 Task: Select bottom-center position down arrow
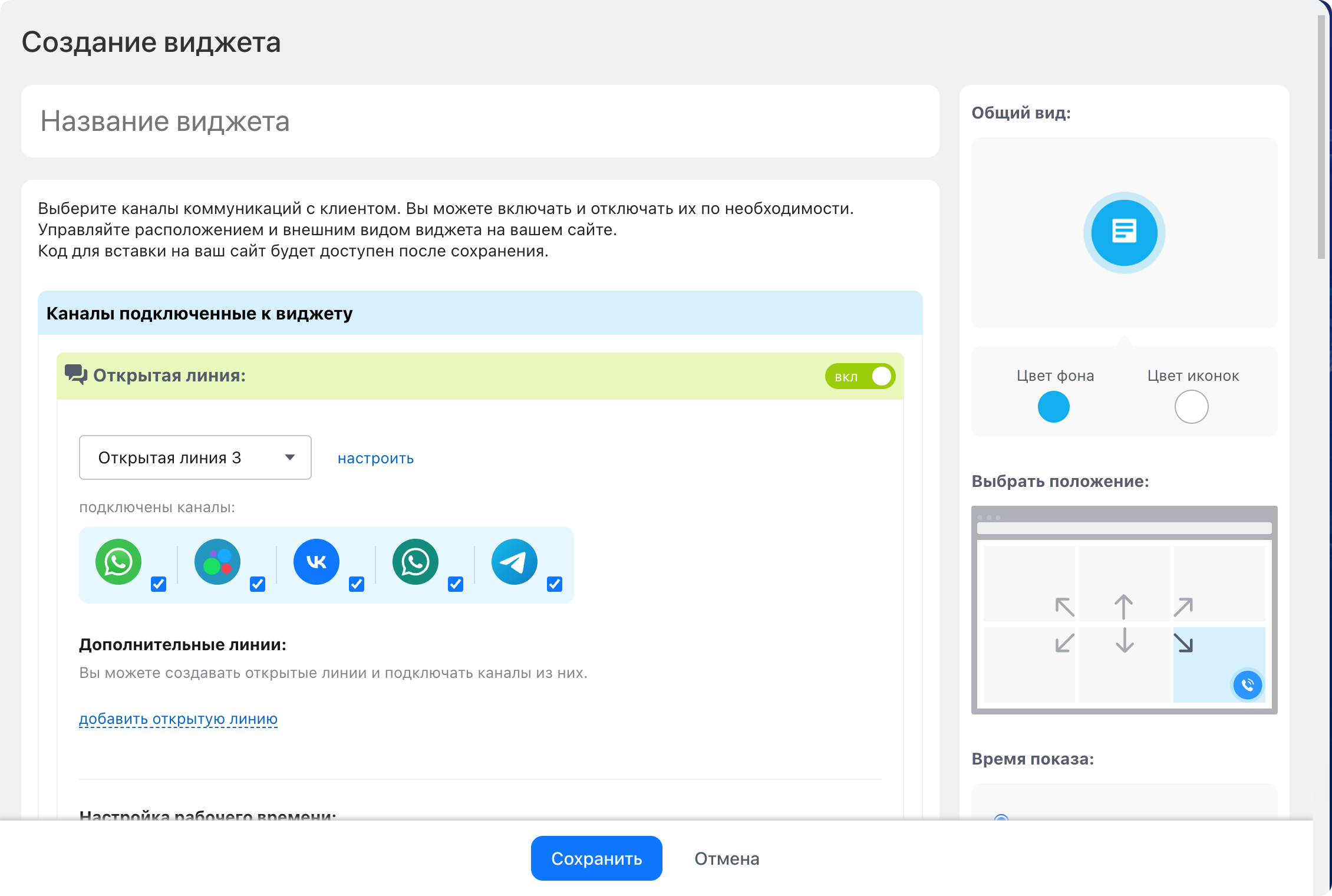(1125, 640)
